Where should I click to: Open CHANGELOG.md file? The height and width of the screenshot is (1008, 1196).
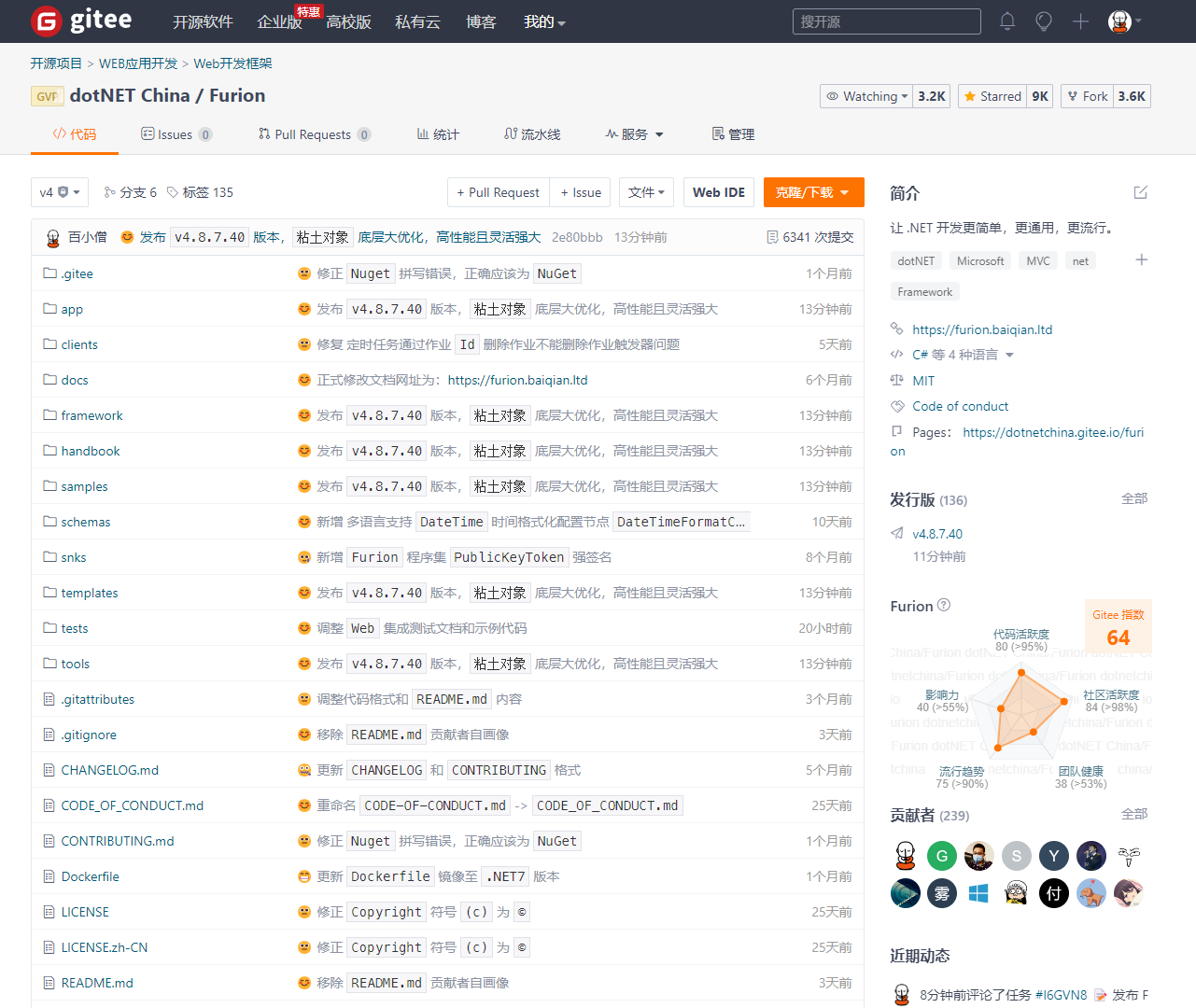[110, 770]
